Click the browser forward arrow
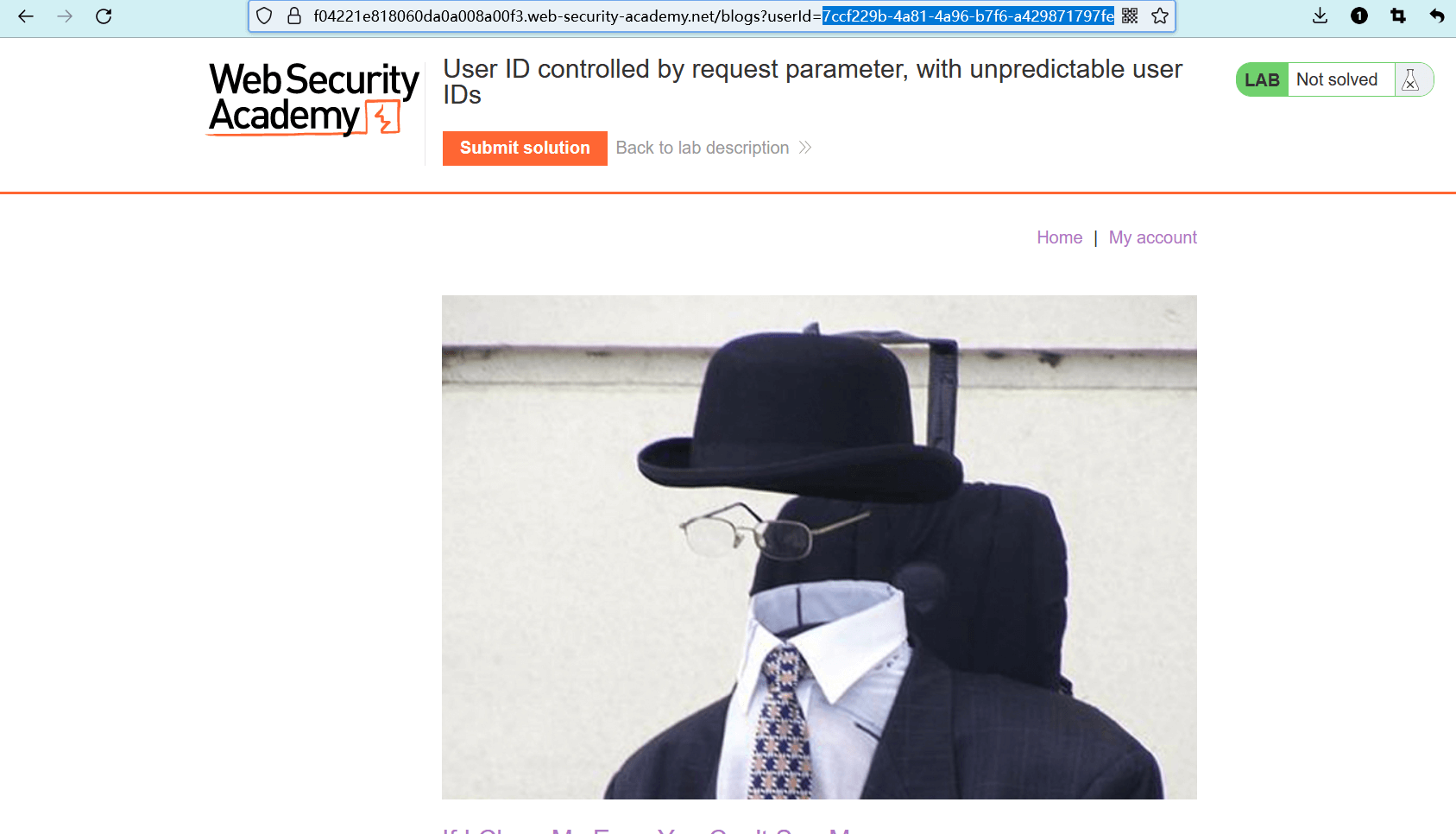This screenshot has height=834, width=1456. [x=65, y=16]
